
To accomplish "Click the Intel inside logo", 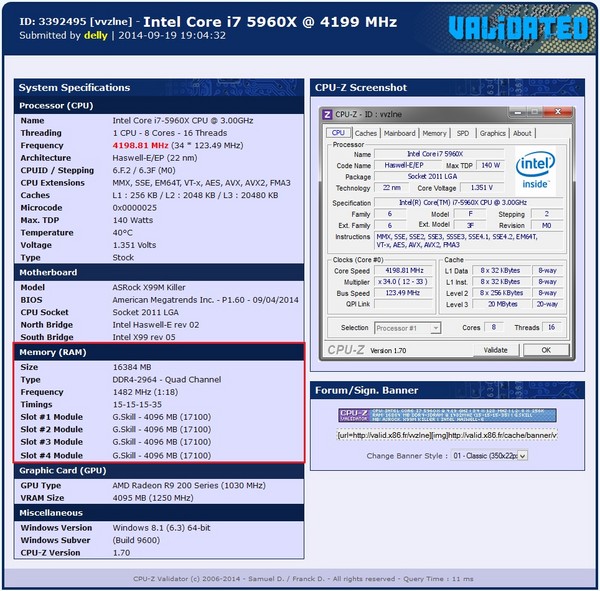I will click(x=535, y=170).
